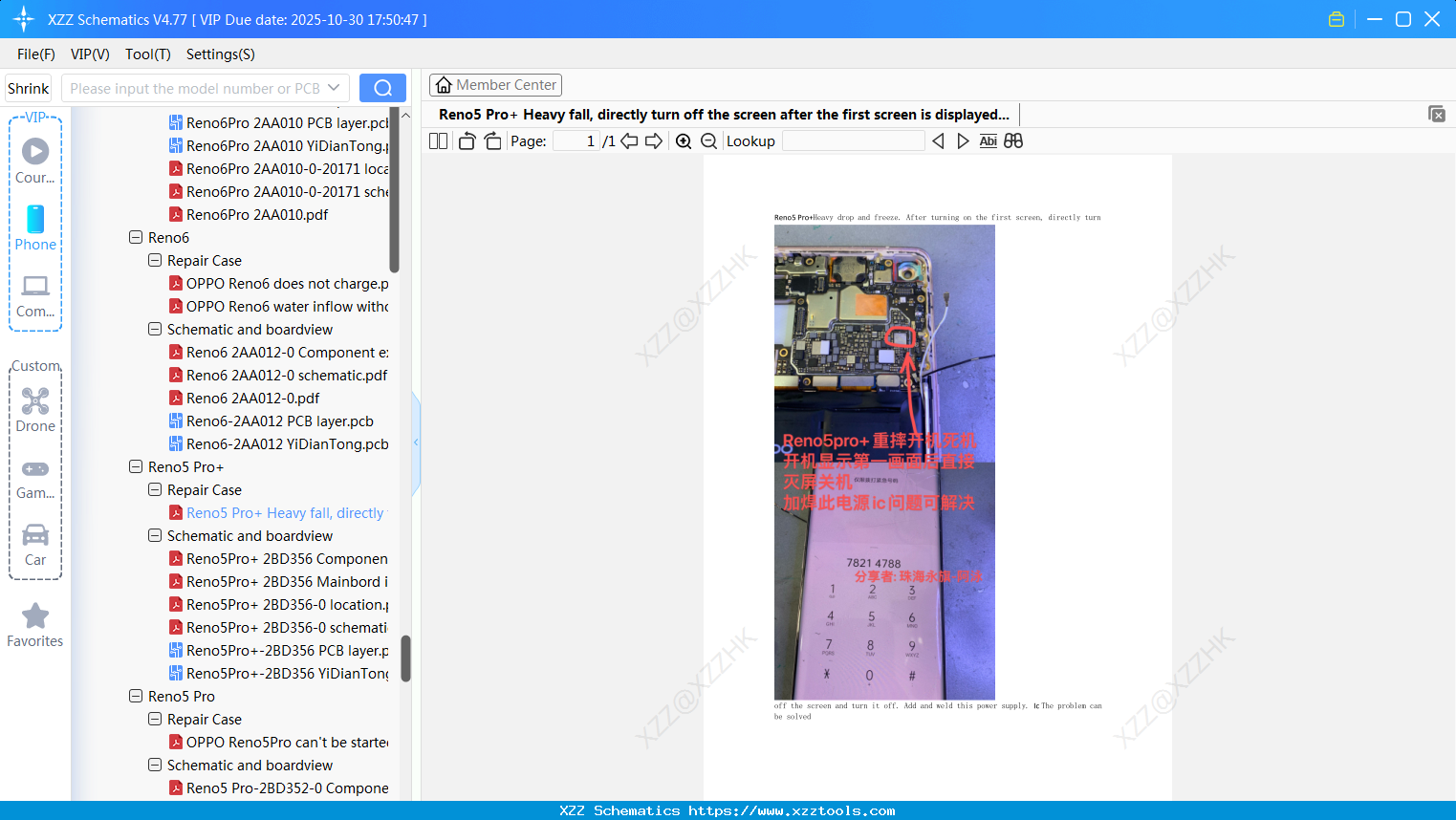The height and width of the screenshot is (820, 1456).
Task: Select the Game console category
Action: 35,478
